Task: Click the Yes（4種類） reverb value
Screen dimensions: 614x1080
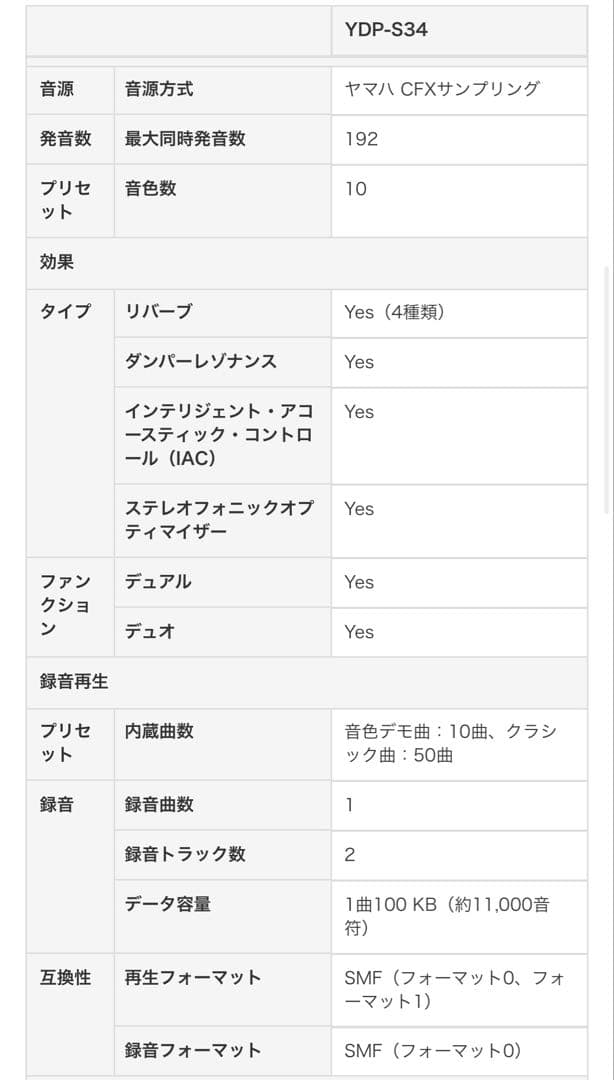Action: [394, 312]
